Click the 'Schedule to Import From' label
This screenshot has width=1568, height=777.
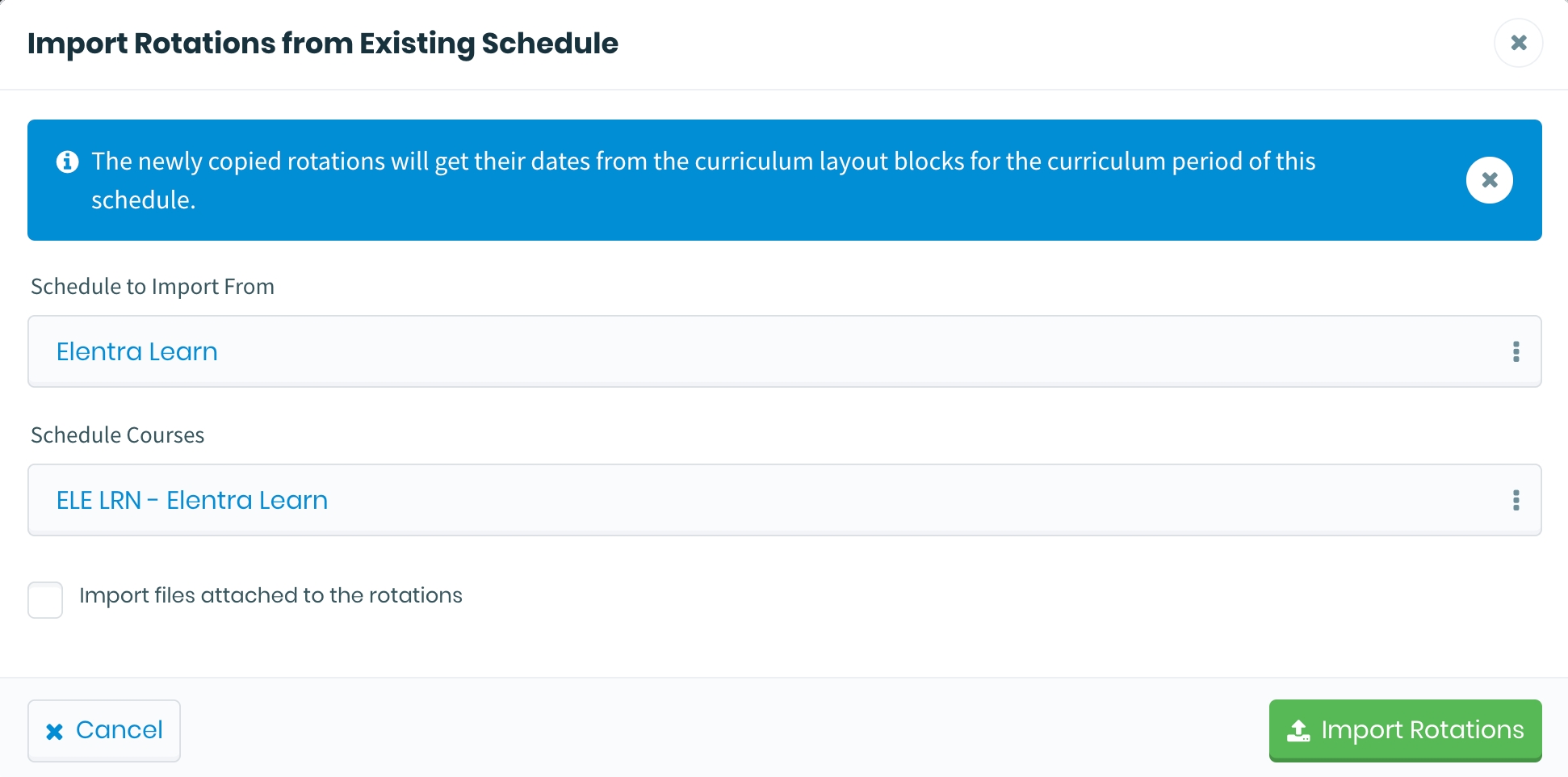pos(153,287)
